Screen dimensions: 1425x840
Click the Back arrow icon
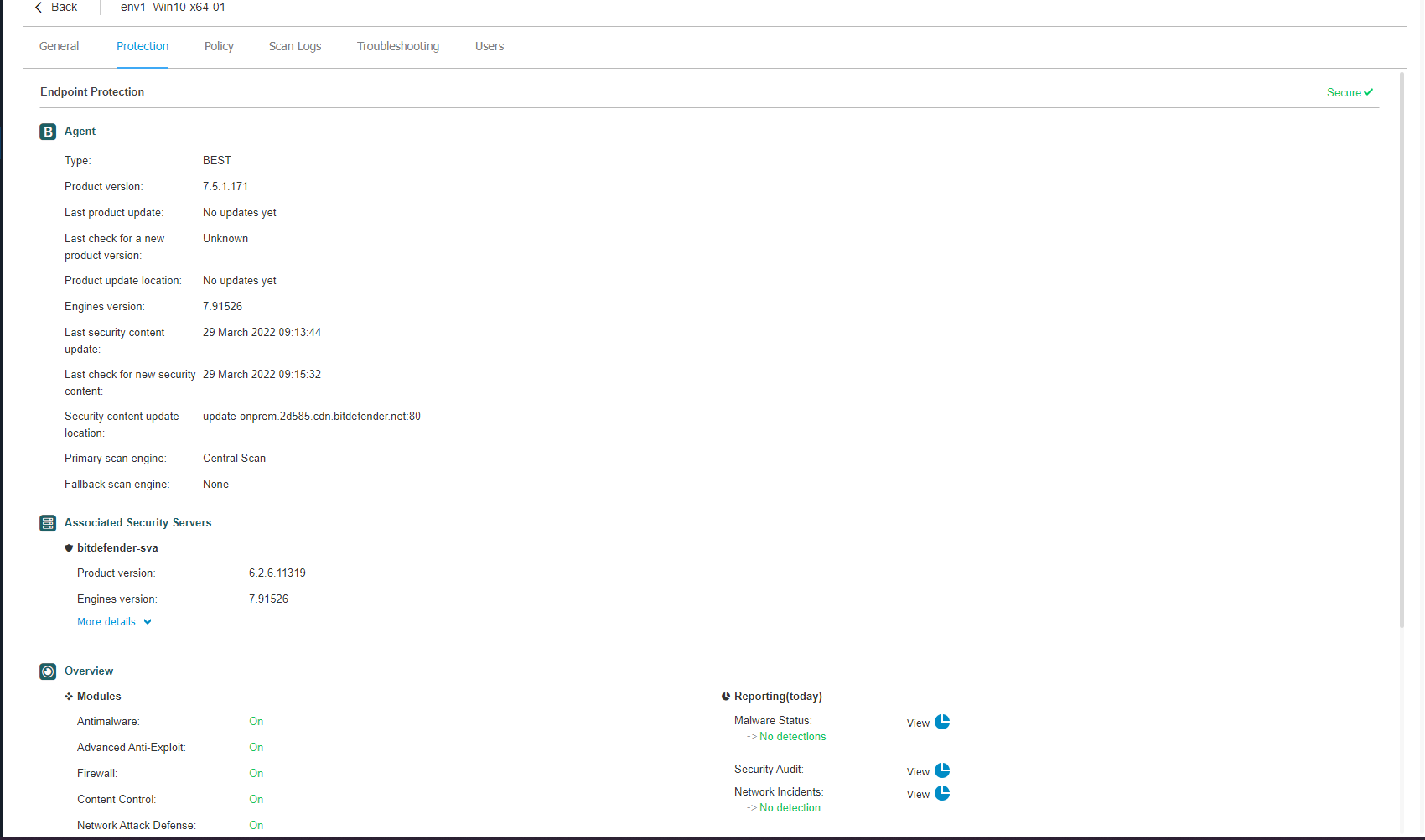click(39, 8)
